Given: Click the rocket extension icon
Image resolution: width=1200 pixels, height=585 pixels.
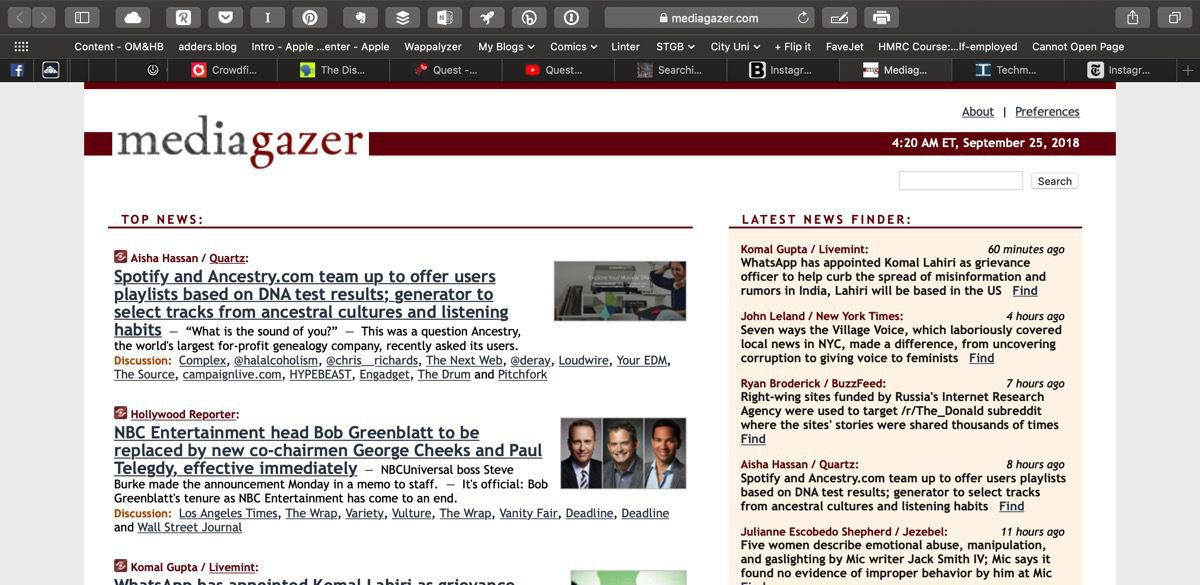Looking at the screenshot, I should [486, 17].
